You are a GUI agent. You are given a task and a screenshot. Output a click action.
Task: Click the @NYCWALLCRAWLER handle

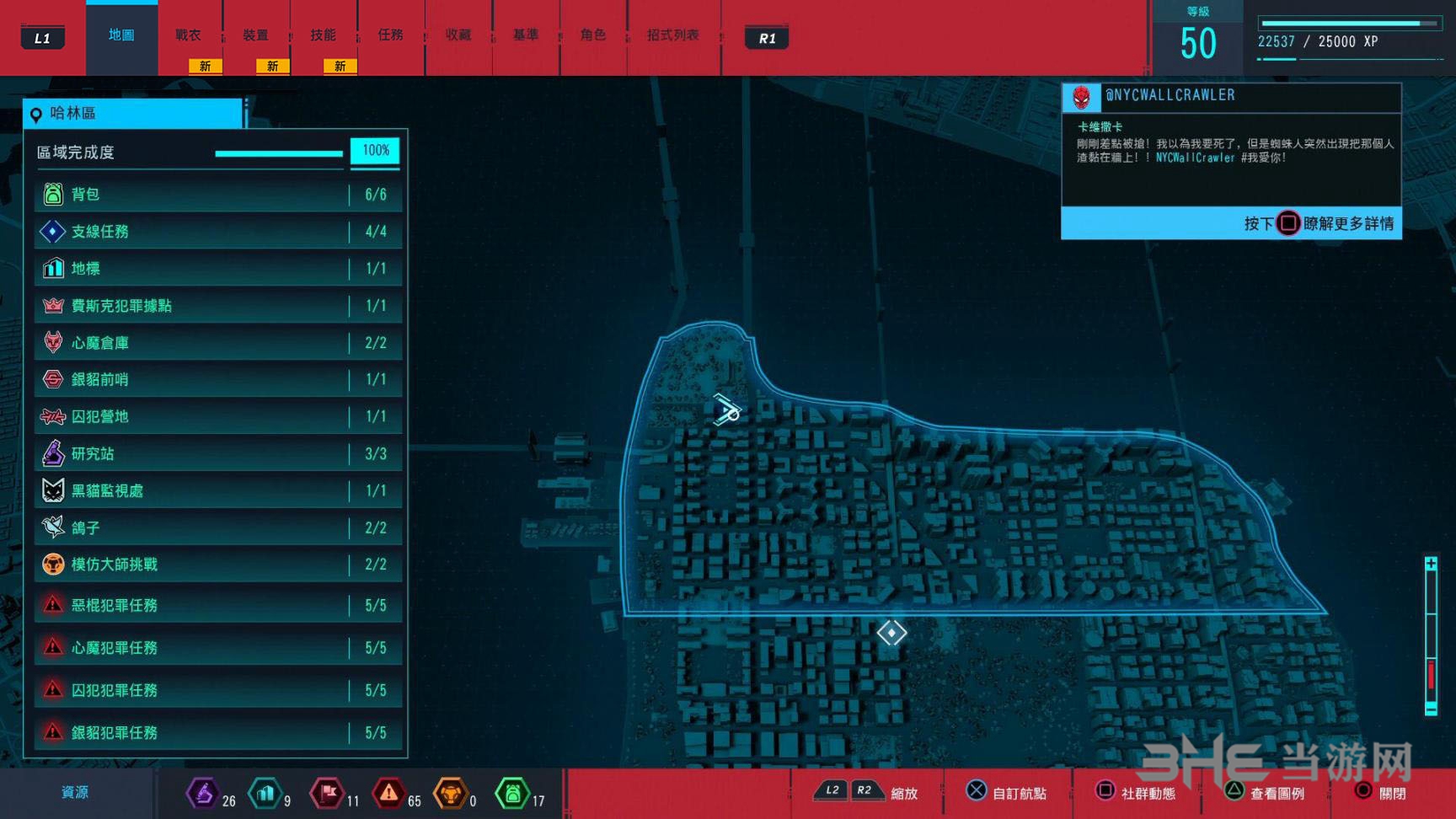1170,95
